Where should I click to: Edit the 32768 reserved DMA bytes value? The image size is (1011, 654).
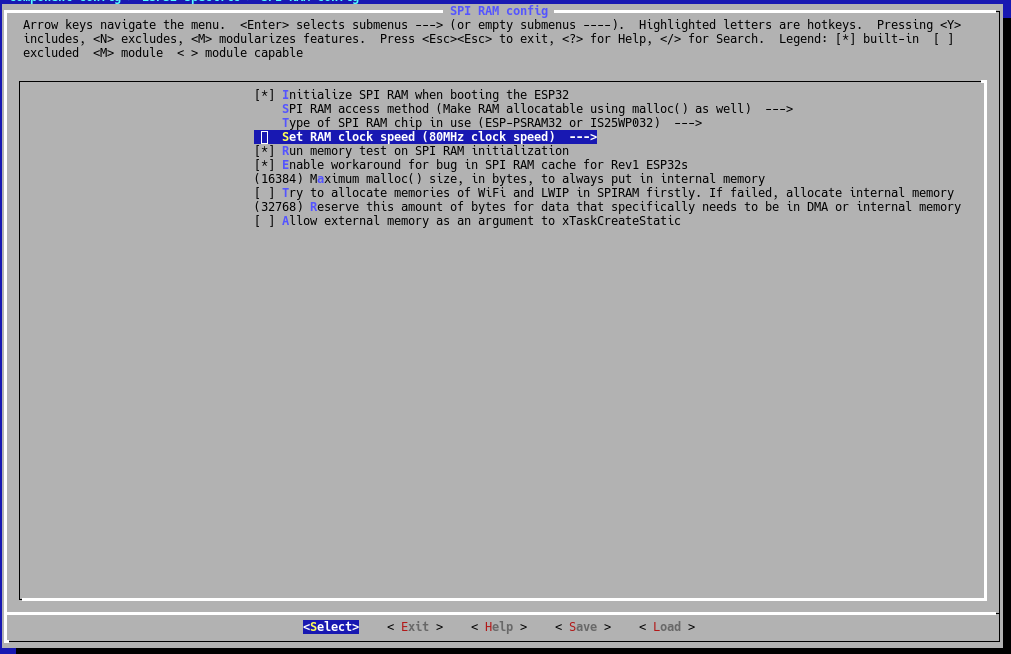coord(279,207)
